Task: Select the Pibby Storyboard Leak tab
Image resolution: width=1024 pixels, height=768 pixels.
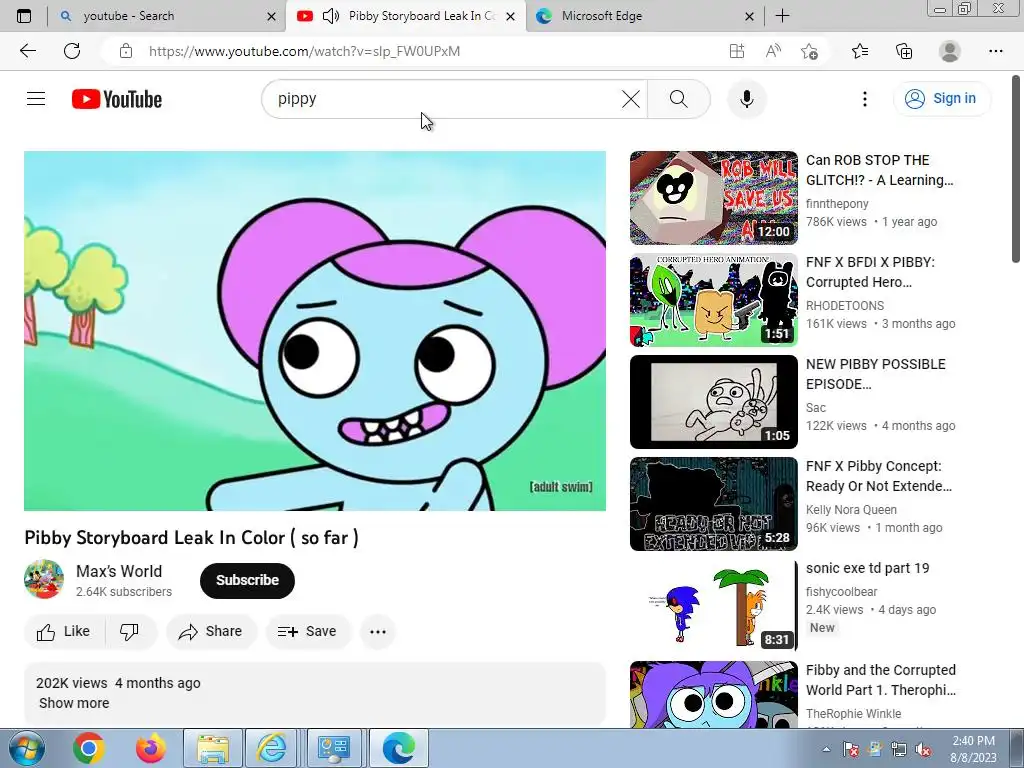Action: [x=406, y=16]
